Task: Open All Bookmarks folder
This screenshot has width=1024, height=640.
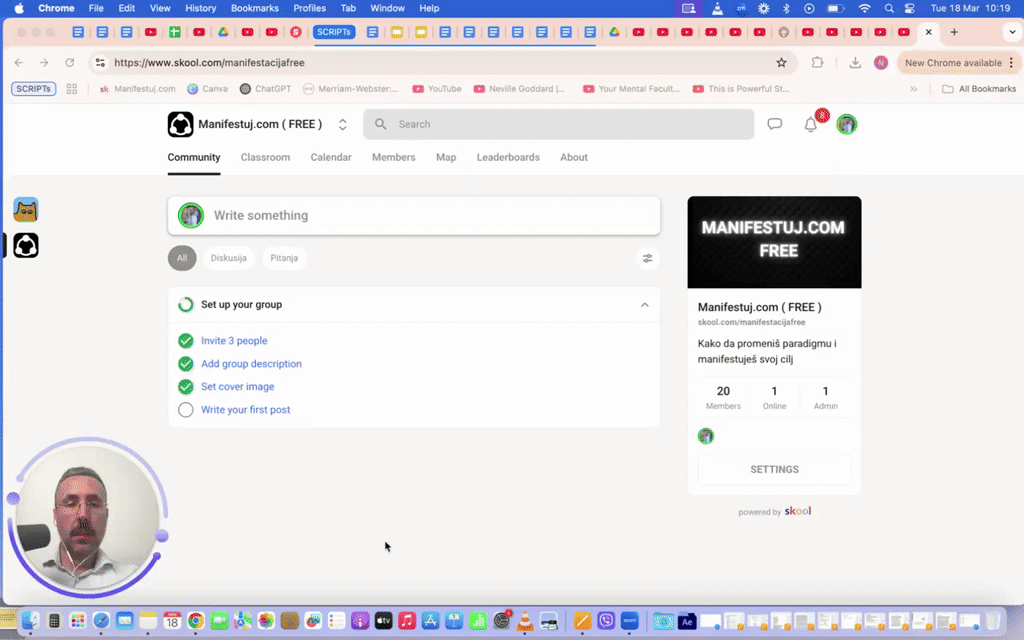Action: tap(979, 89)
